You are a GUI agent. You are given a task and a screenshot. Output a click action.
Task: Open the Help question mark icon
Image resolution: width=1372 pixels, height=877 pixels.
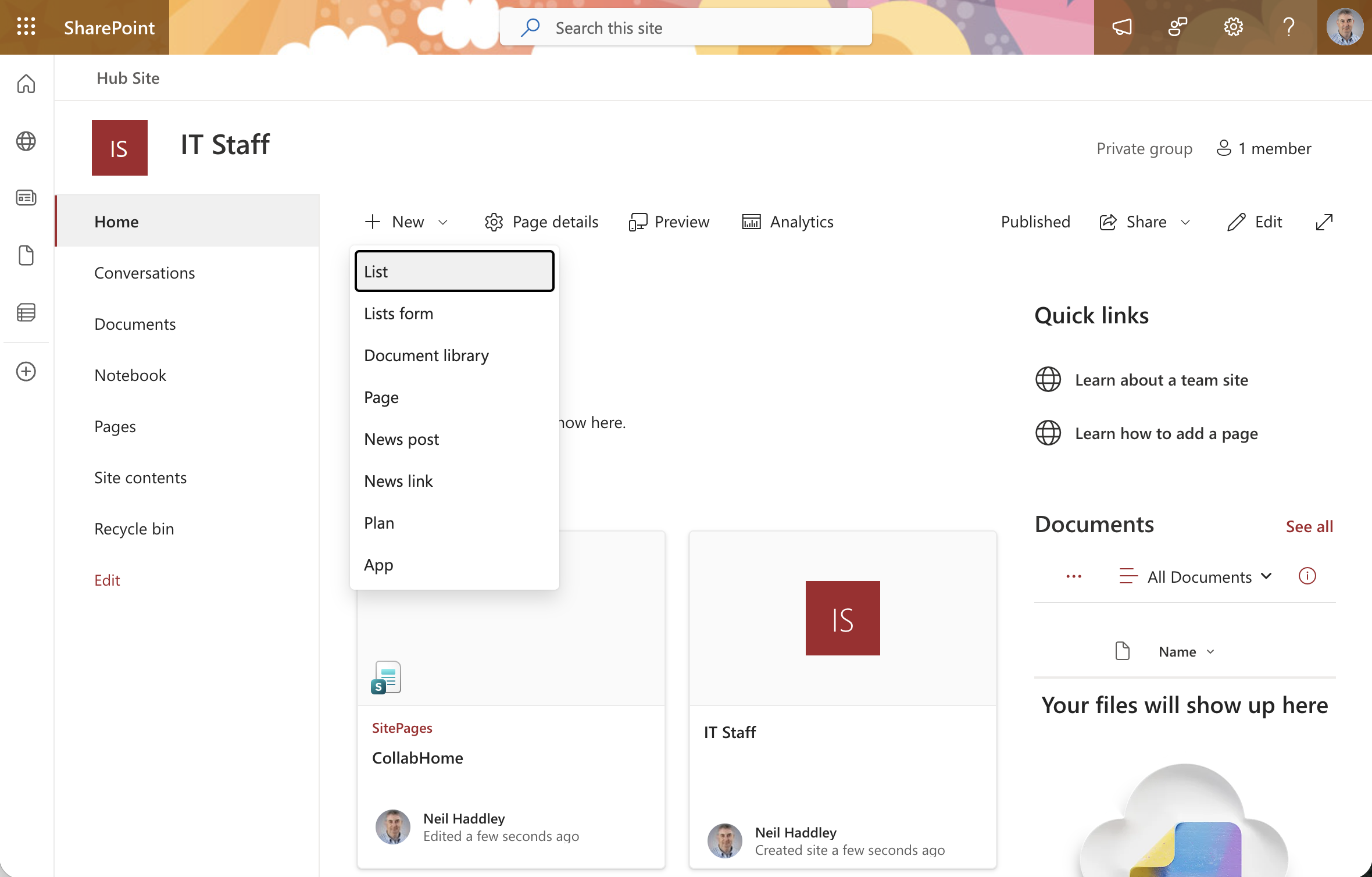(1289, 27)
